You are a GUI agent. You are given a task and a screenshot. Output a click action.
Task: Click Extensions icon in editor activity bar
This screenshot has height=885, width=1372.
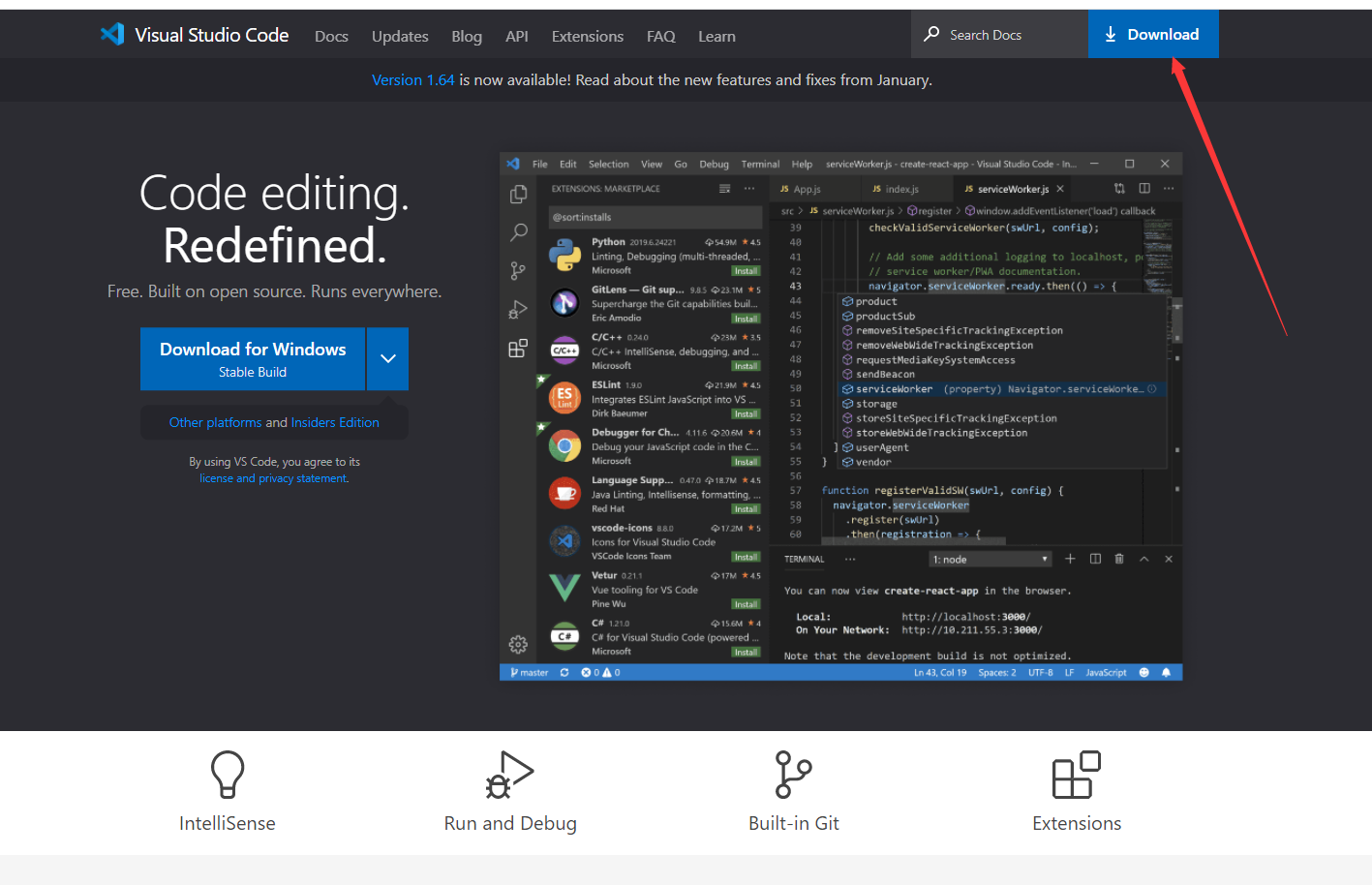coord(519,349)
